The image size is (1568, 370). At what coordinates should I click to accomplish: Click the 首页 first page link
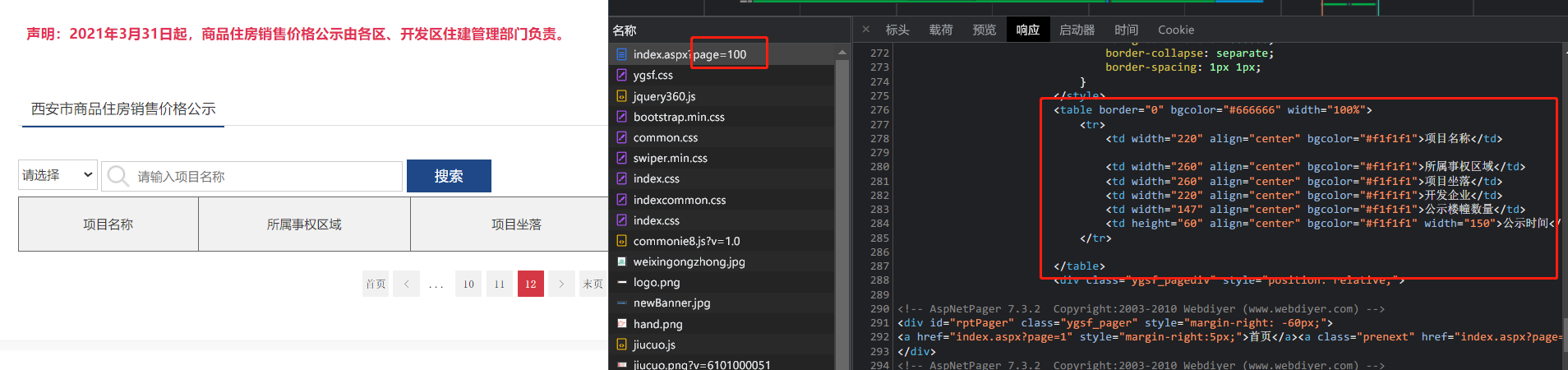376,284
